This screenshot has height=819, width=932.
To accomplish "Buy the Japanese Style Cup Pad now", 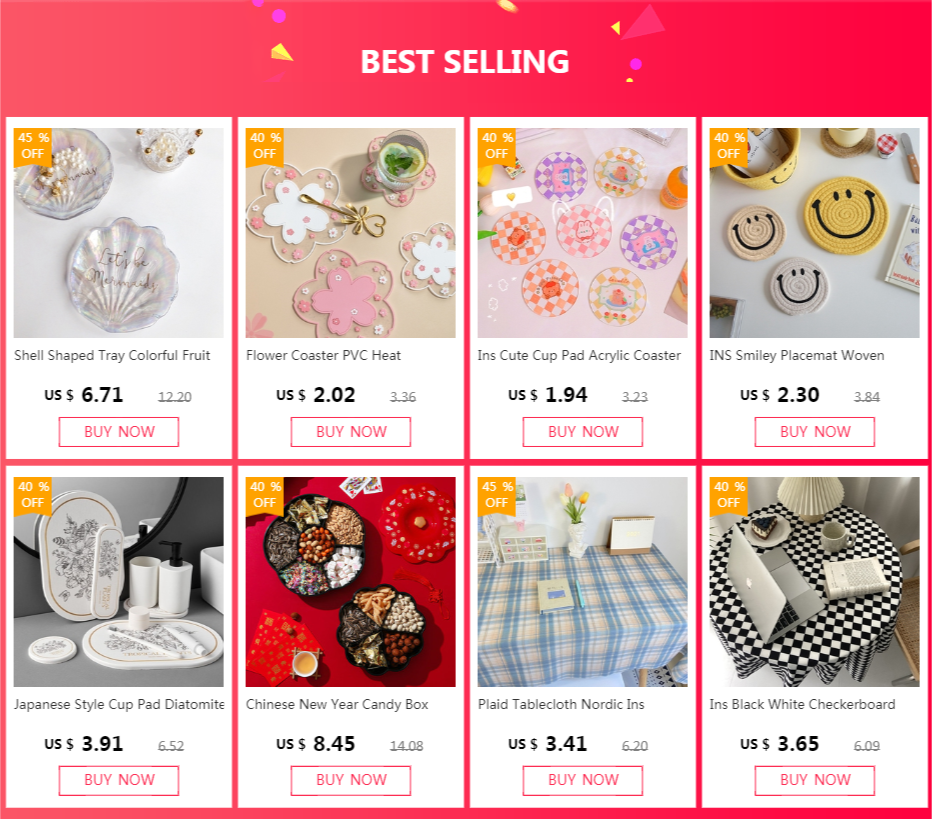I will (x=119, y=780).
